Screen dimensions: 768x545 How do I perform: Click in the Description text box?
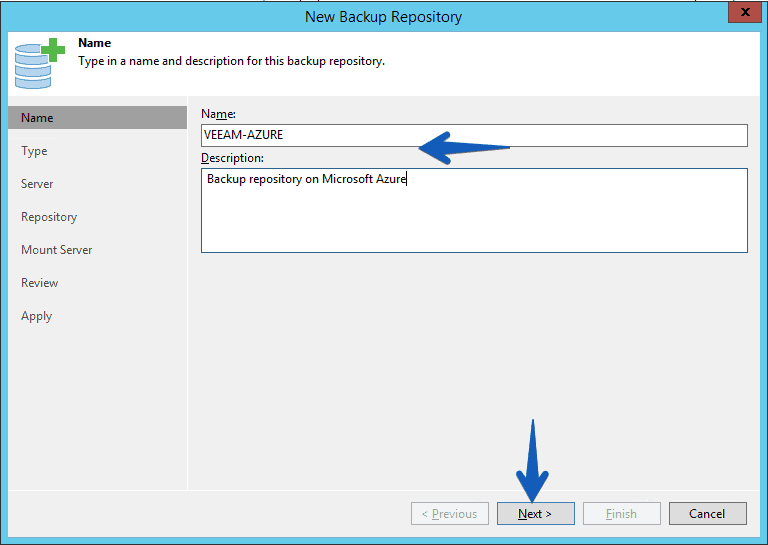point(474,211)
